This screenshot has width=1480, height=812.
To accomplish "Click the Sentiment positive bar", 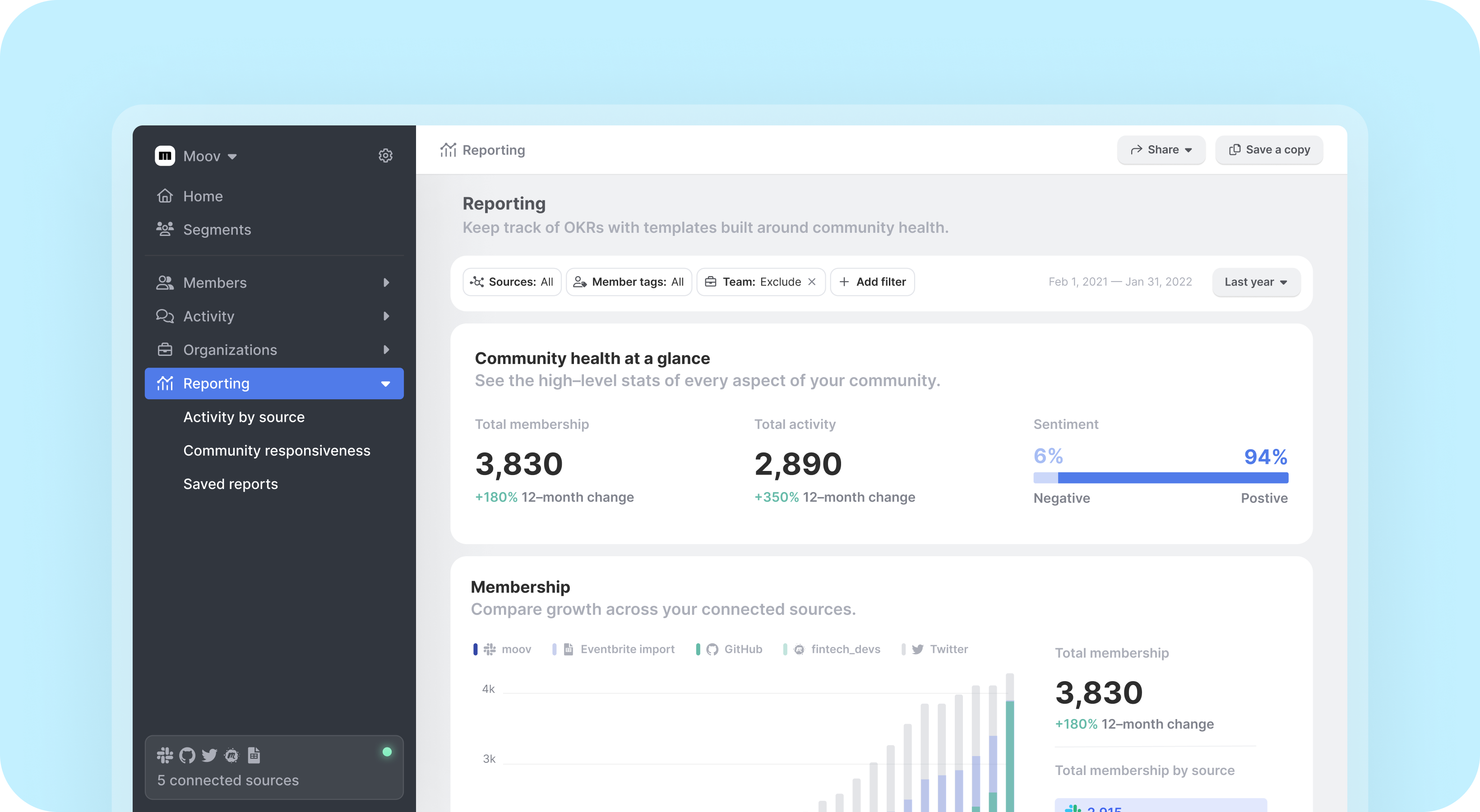I will 1172,478.
